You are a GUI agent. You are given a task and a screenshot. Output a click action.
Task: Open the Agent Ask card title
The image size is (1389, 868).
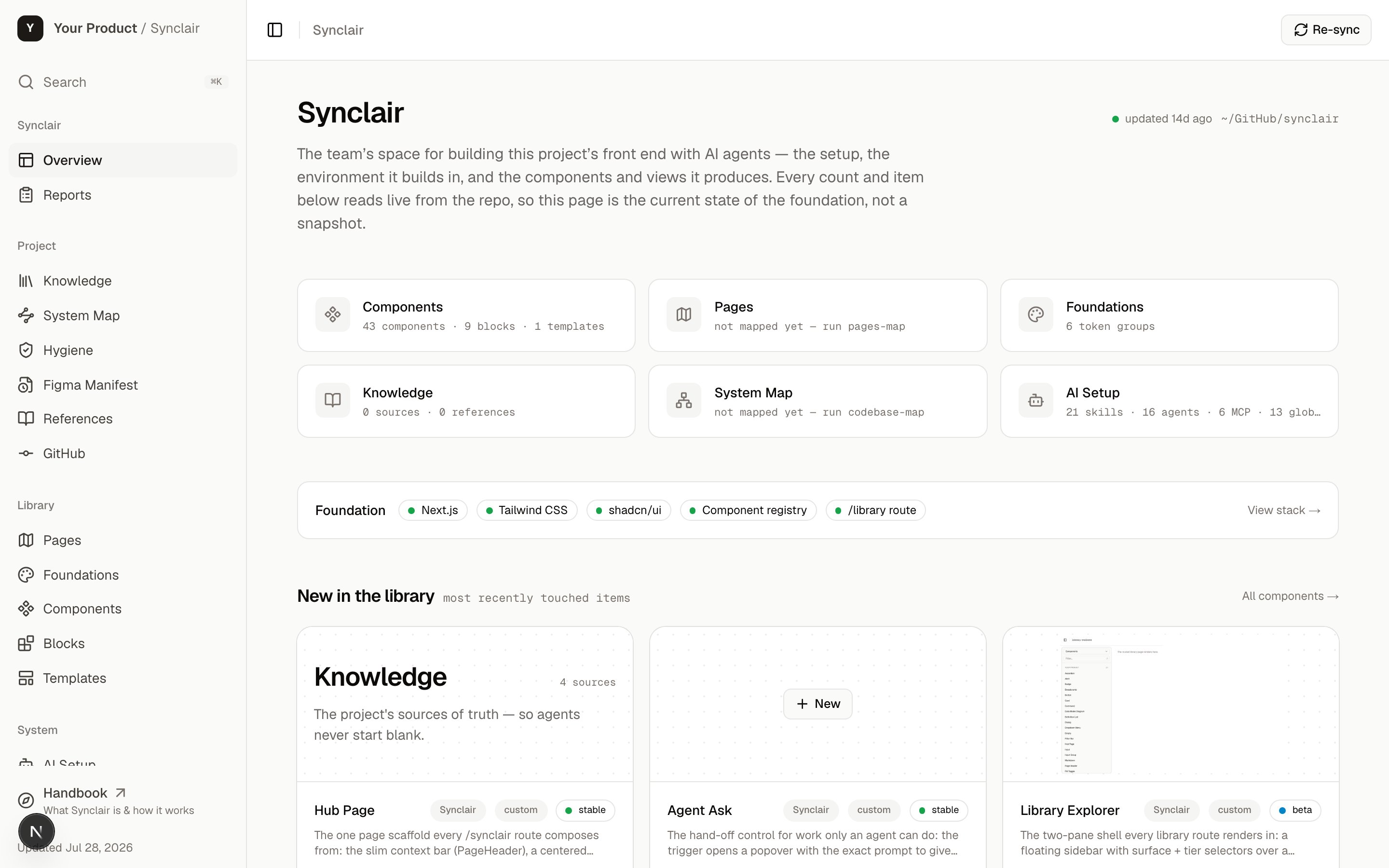coord(699,811)
